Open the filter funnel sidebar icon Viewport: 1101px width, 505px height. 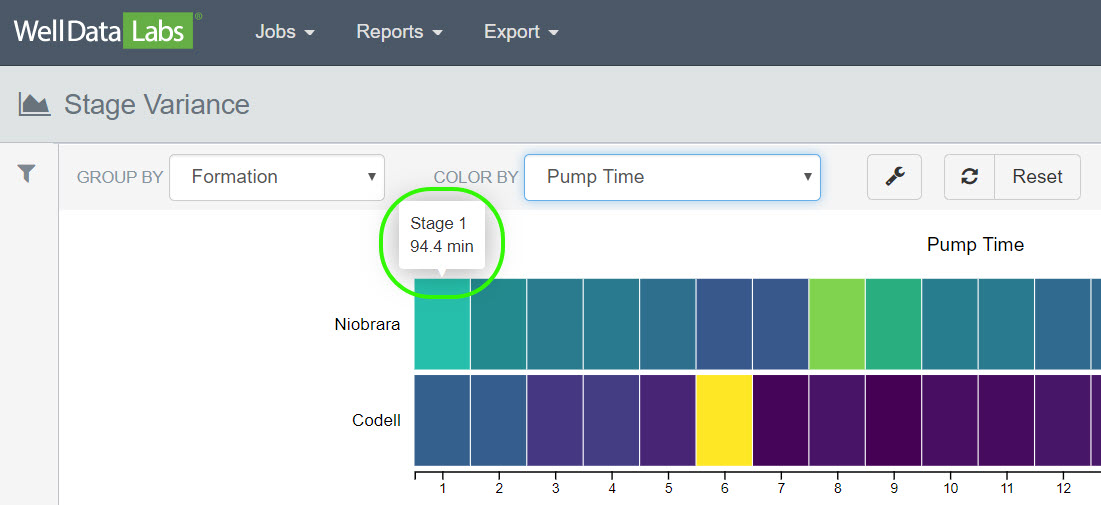(x=27, y=174)
